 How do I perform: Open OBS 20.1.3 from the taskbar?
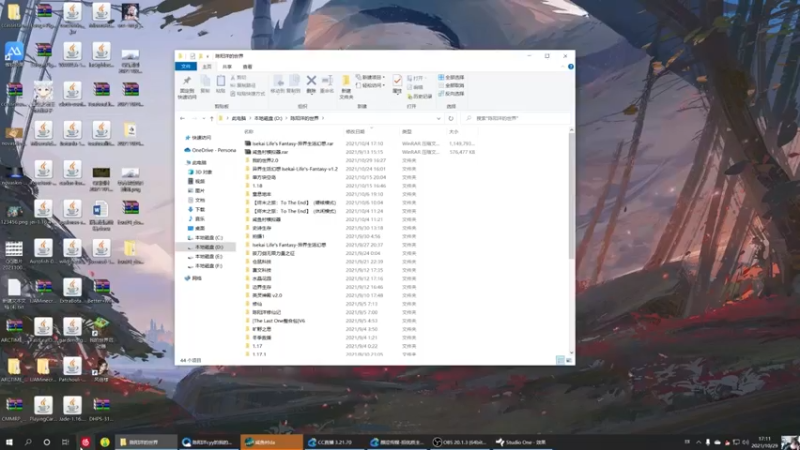coord(459,442)
